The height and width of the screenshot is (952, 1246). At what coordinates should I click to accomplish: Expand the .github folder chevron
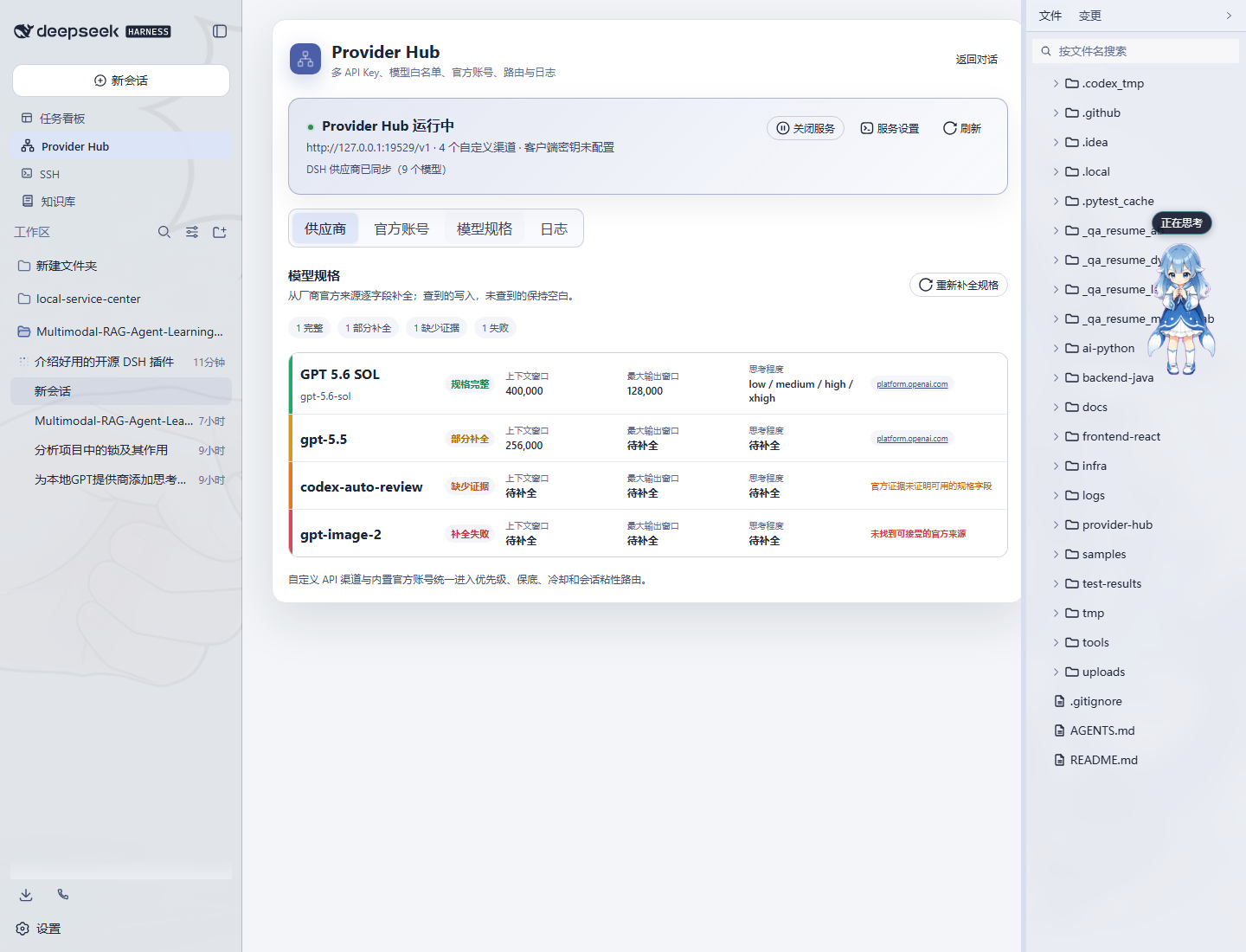click(1056, 113)
